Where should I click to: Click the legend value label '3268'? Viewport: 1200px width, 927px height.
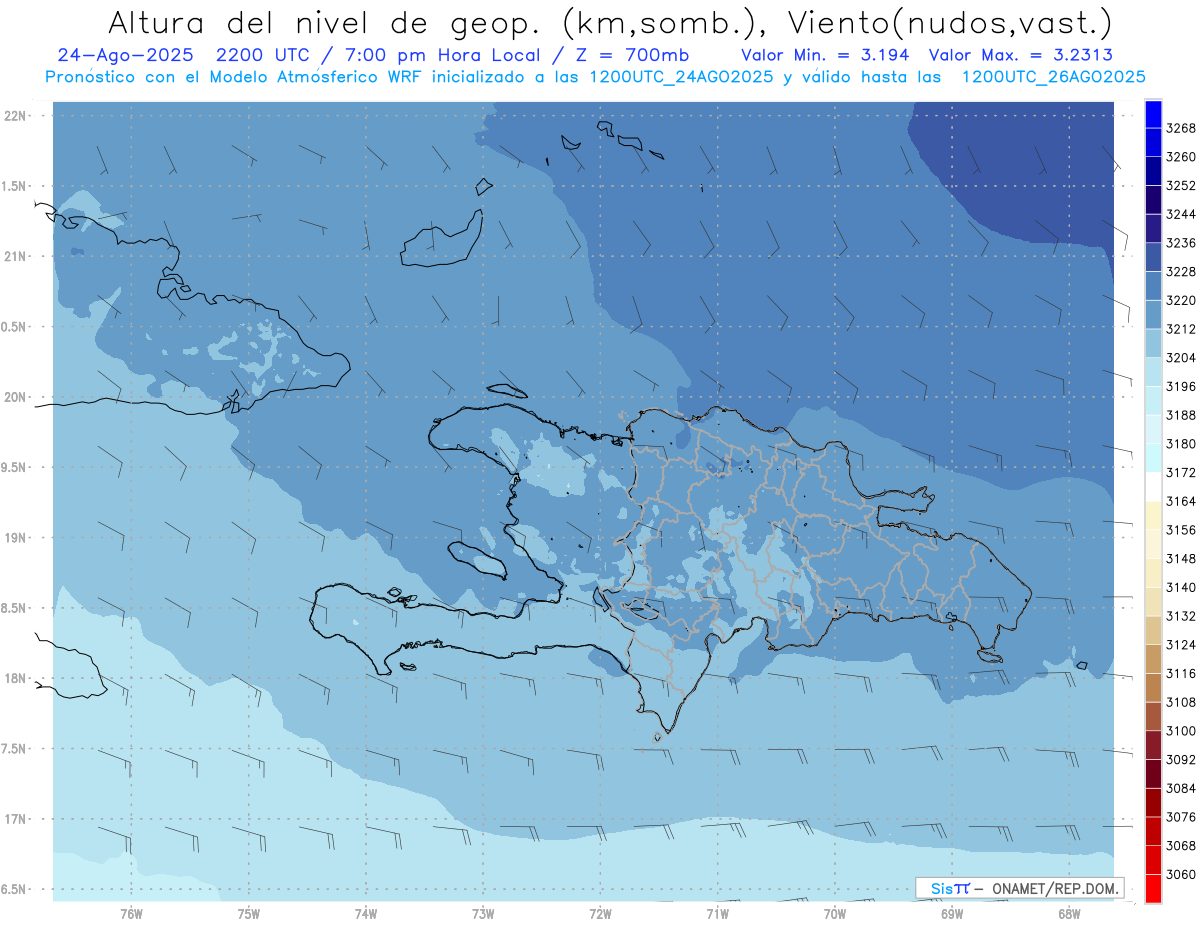(1181, 128)
